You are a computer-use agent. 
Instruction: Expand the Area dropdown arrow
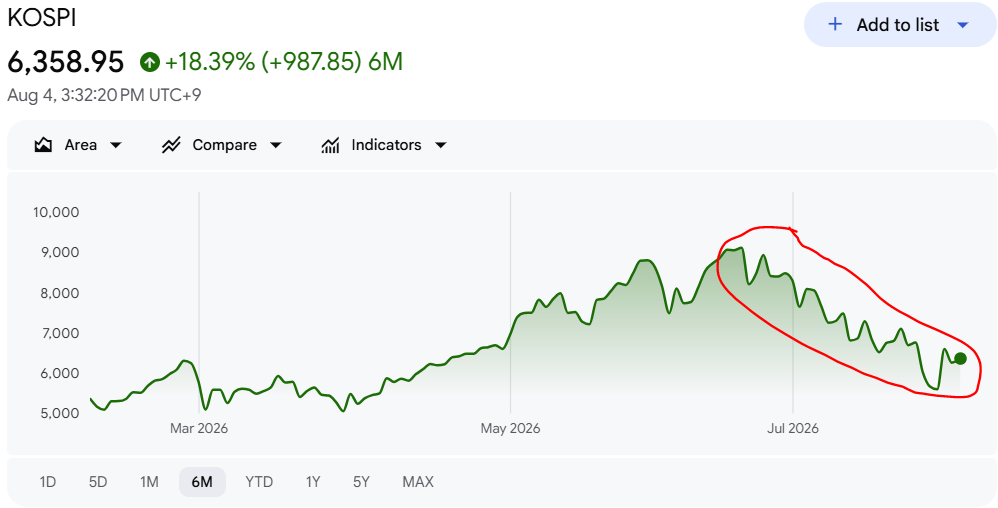[116, 145]
